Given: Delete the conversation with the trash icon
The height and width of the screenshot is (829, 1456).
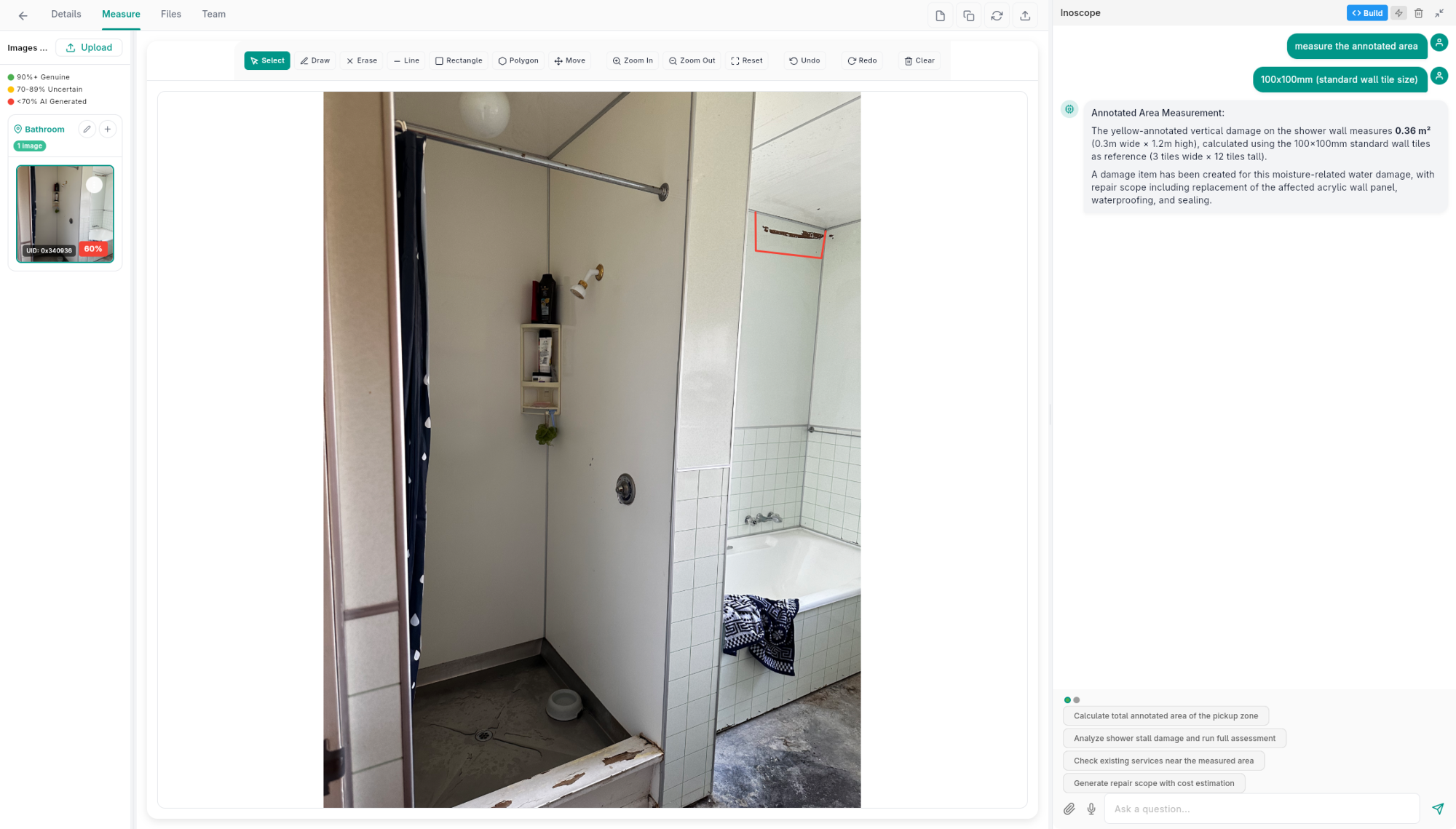Looking at the screenshot, I should (1419, 13).
